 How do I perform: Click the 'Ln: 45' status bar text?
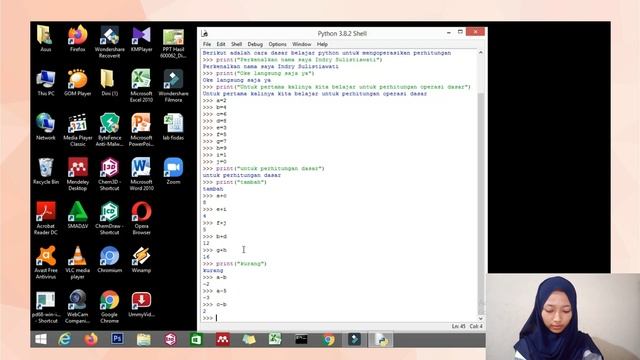[x=458, y=326]
